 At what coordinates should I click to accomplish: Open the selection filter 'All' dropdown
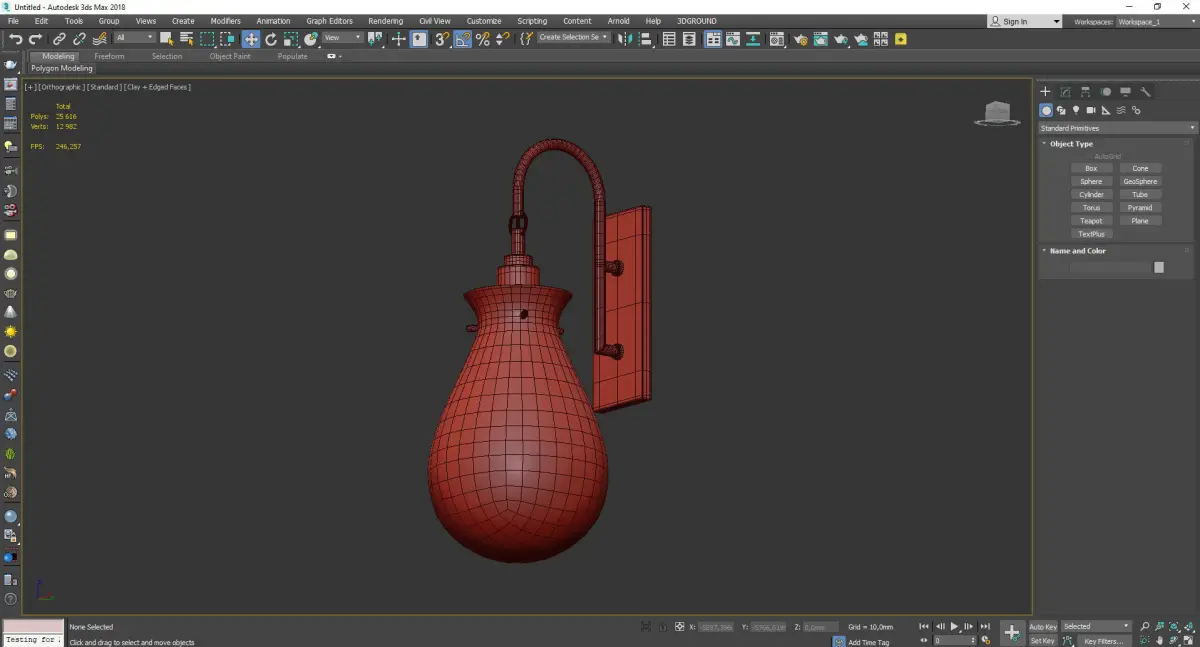(134, 38)
